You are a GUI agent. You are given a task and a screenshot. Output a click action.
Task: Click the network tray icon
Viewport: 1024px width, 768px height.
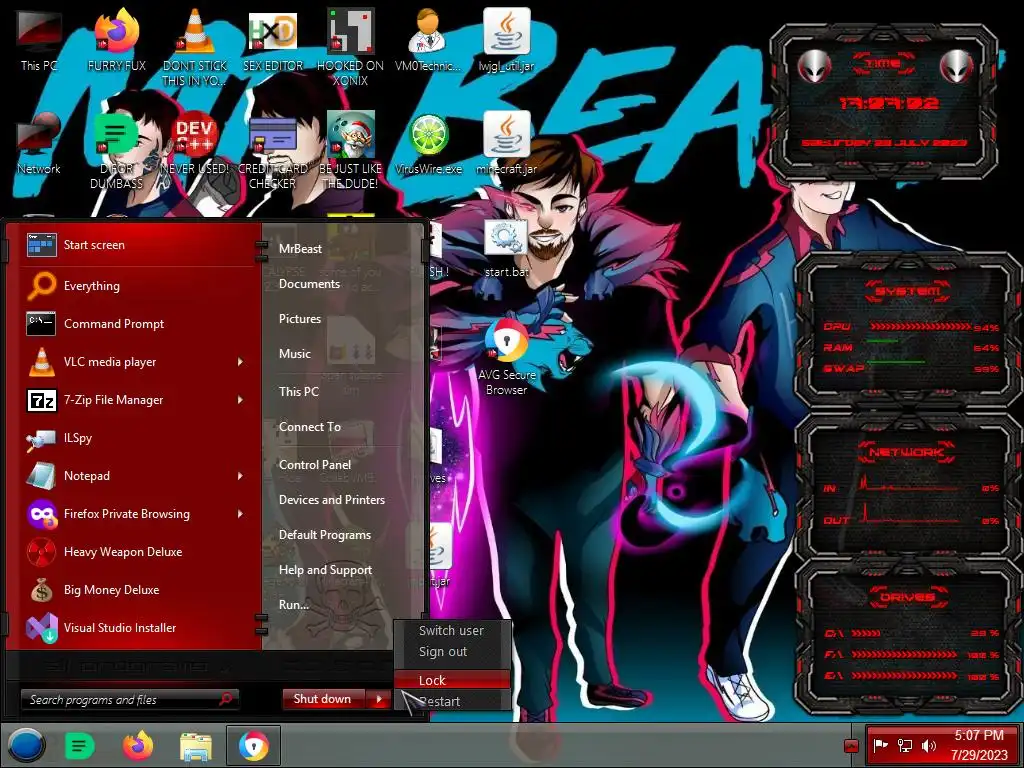(904, 745)
